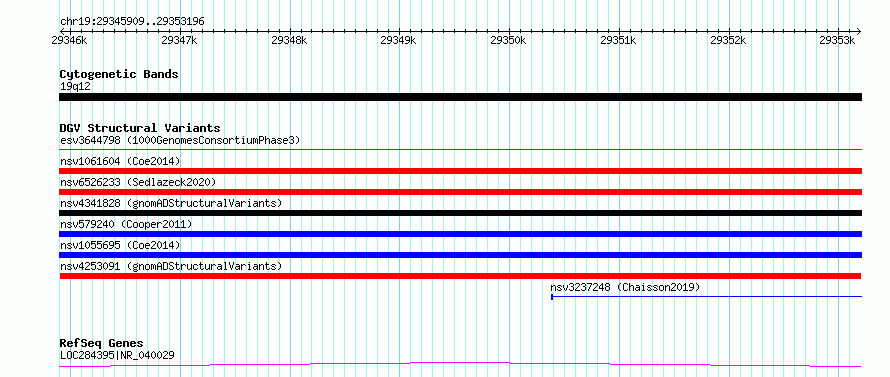Open the DGV Structural Variants track title
The width and height of the screenshot is (890, 377).
[140, 128]
